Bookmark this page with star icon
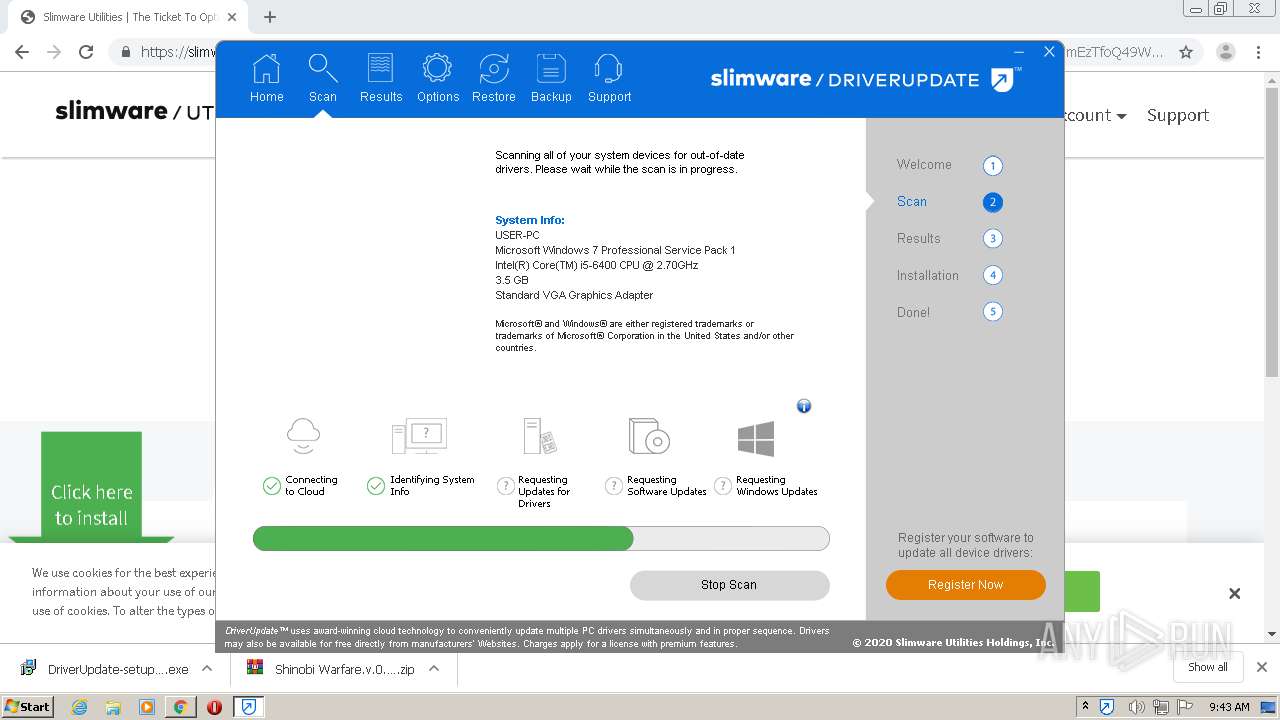 1186,52
